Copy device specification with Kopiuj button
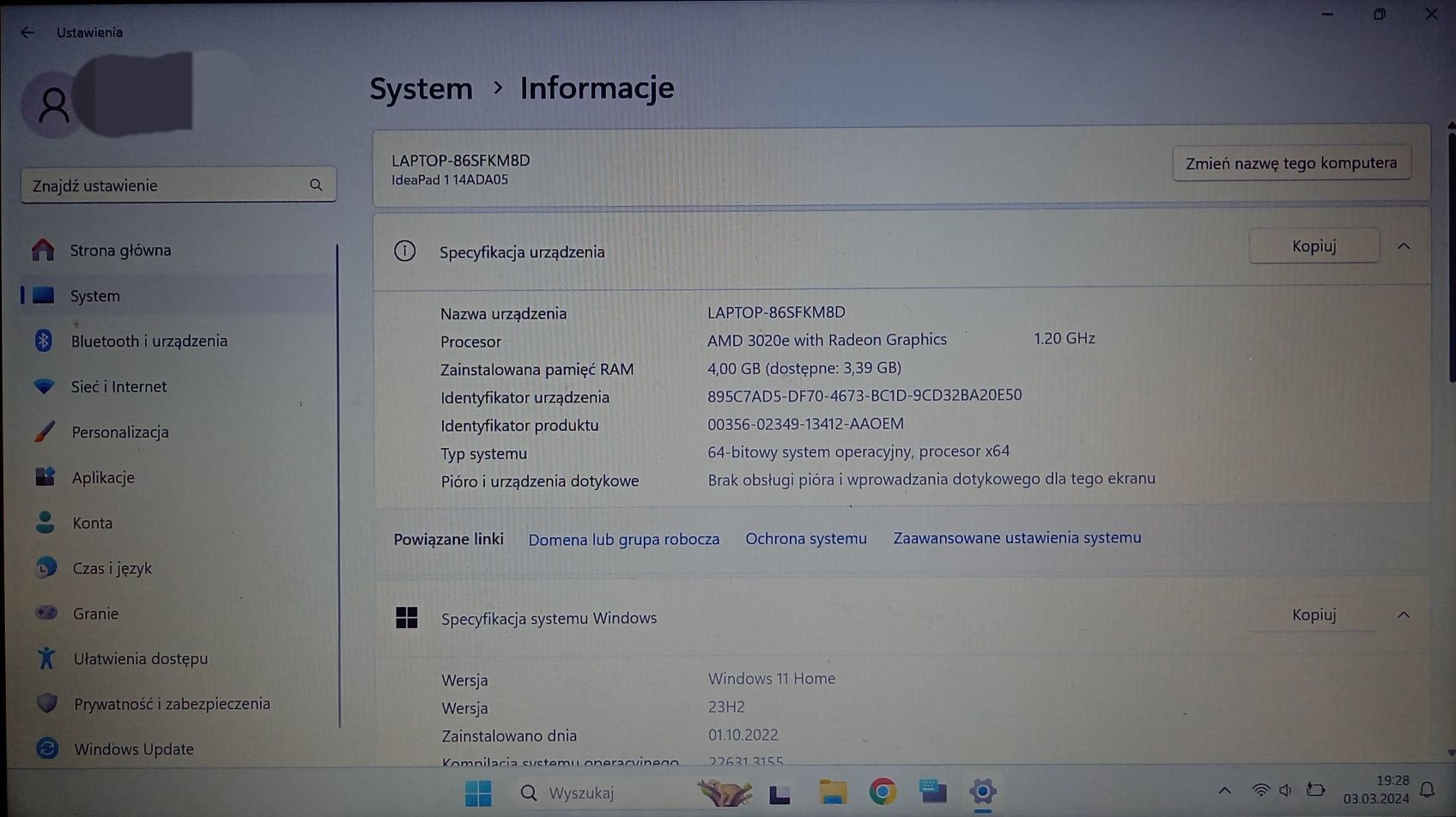Viewport: 1456px width, 817px height. (1313, 246)
